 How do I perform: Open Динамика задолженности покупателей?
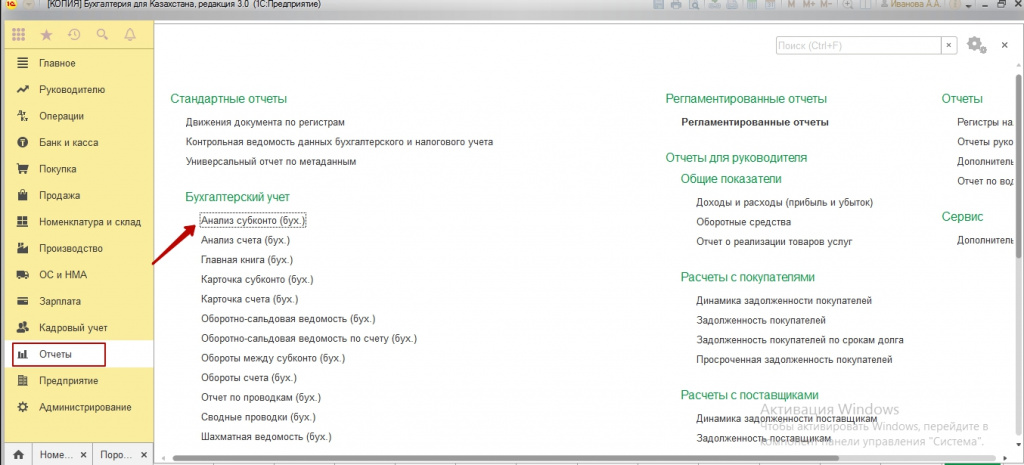click(x=784, y=300)
